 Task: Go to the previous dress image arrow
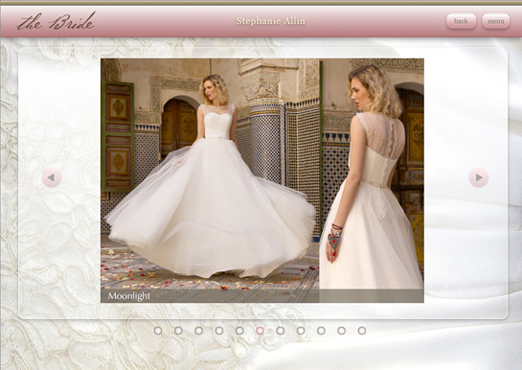click(x=51, y=178)
